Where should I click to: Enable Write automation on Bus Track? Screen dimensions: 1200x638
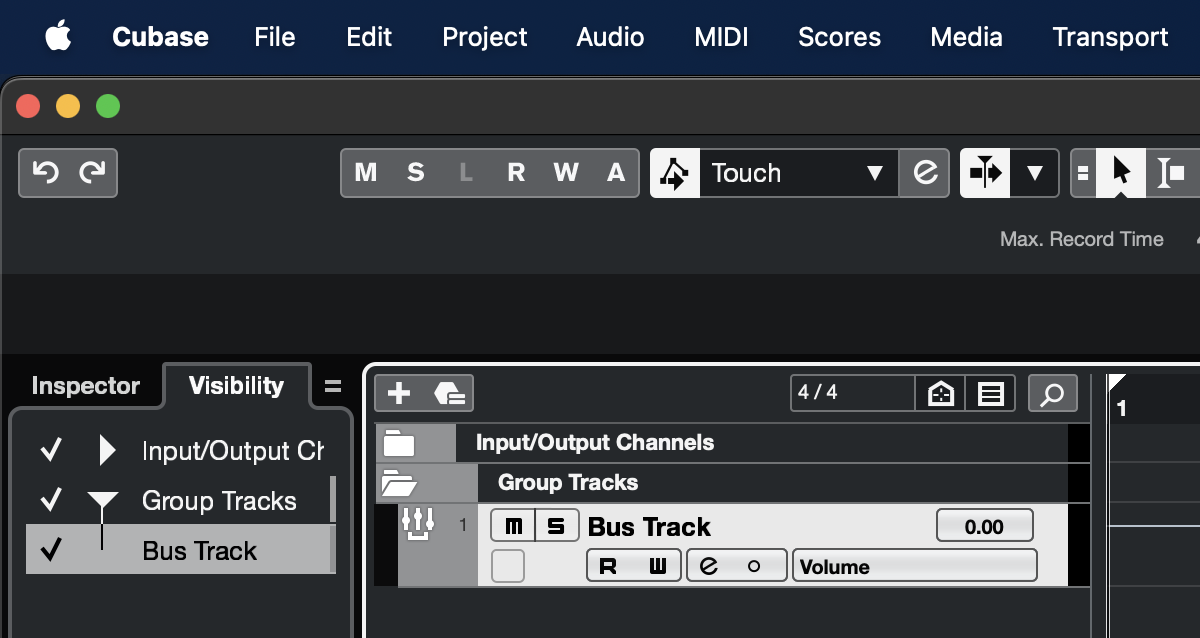pos(657,566)
